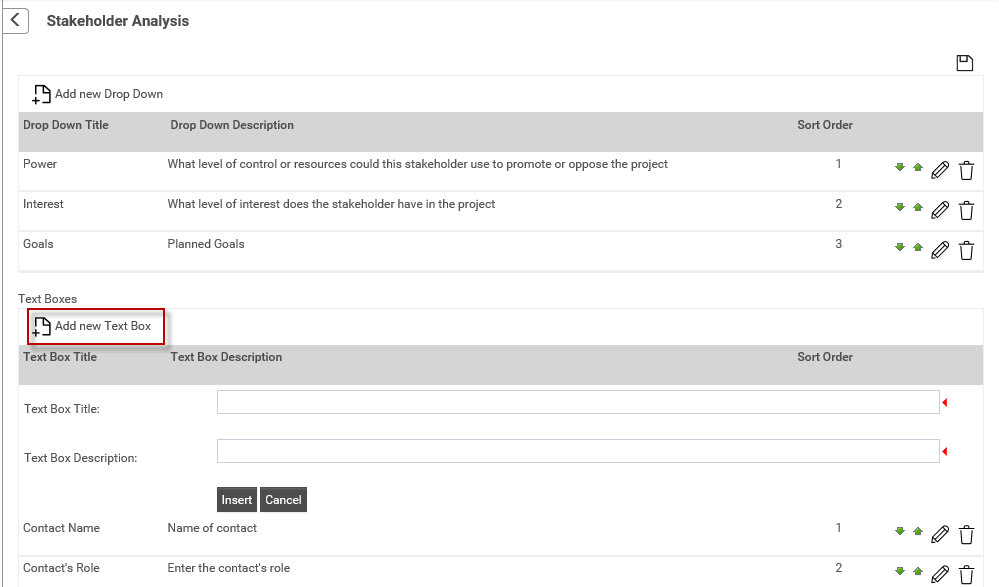Delete the Power drop down row

point(967,170)
